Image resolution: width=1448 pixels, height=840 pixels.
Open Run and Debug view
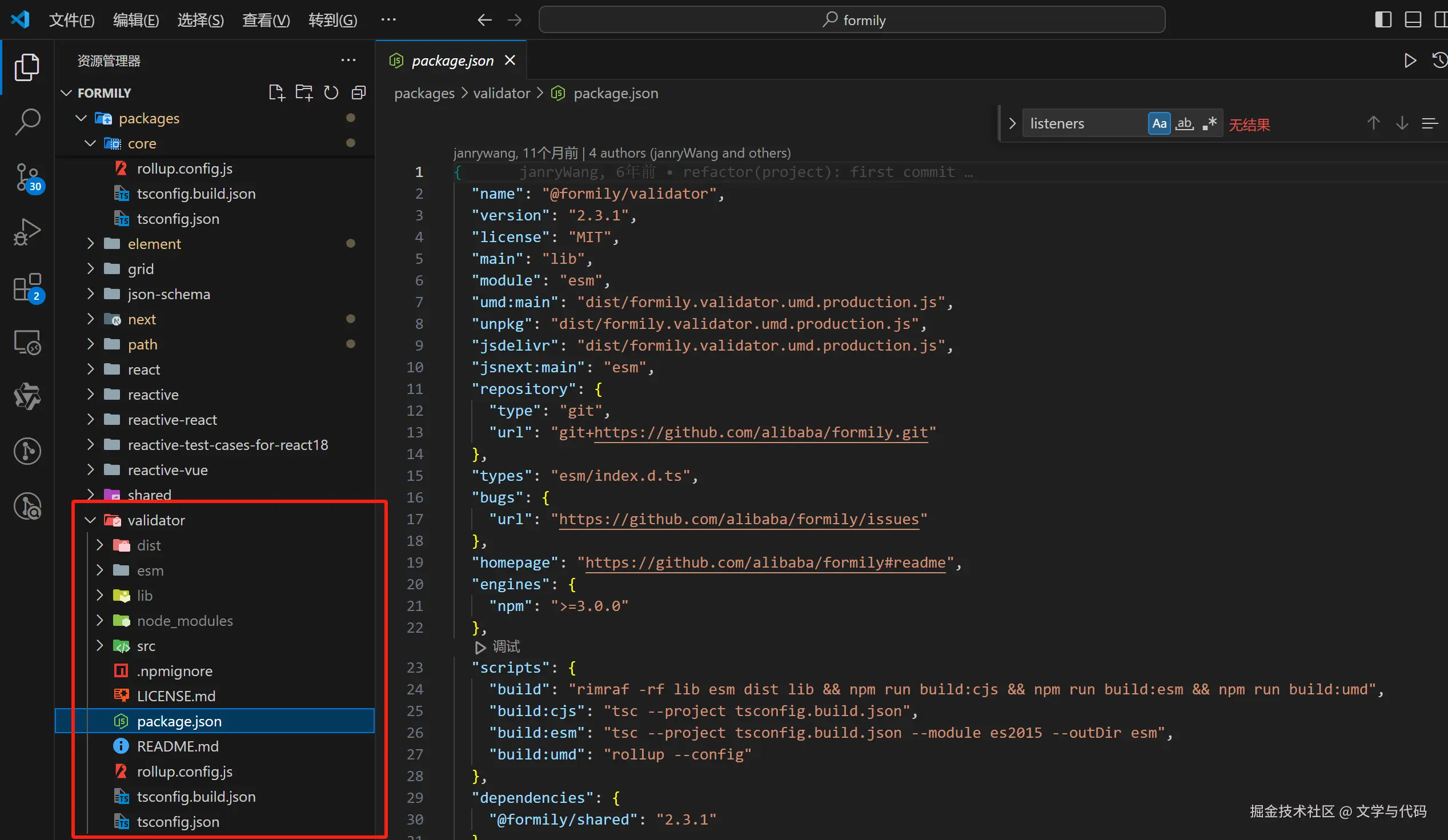pyautogui.click(x=27, y=231)
